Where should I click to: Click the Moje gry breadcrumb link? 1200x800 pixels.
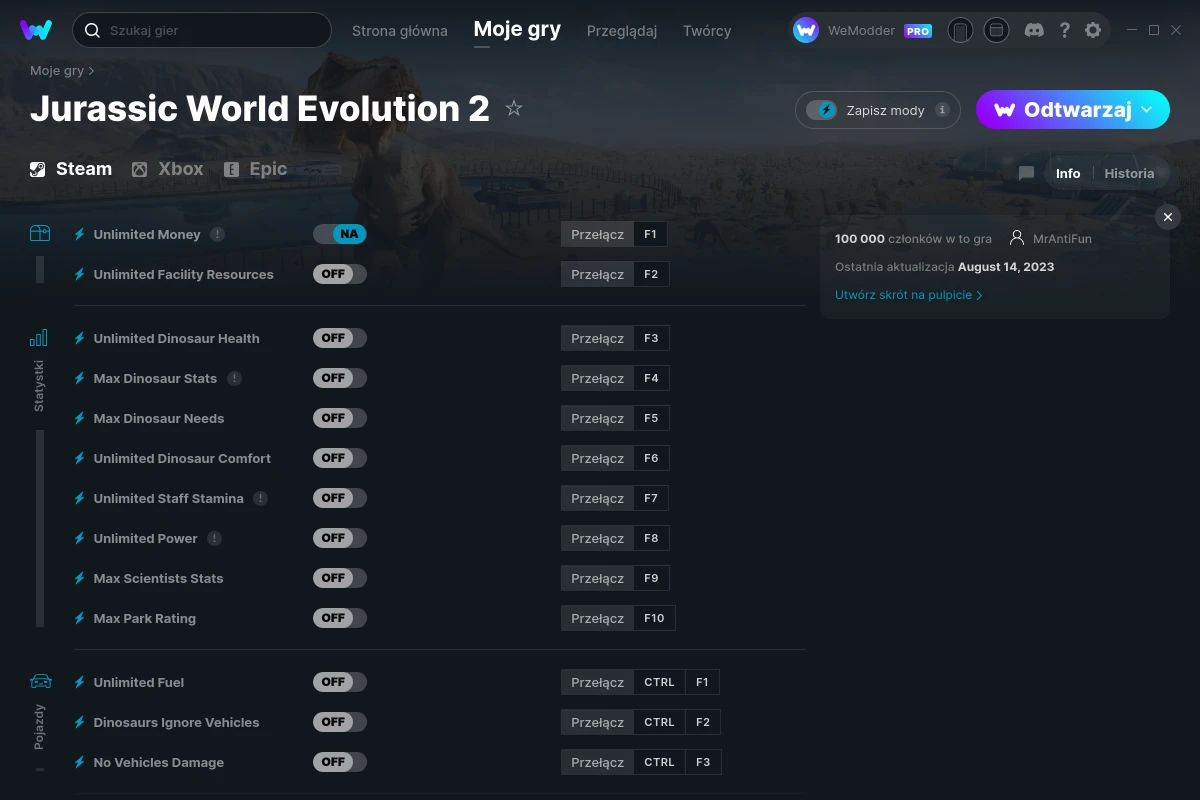[x=57, y=71]
